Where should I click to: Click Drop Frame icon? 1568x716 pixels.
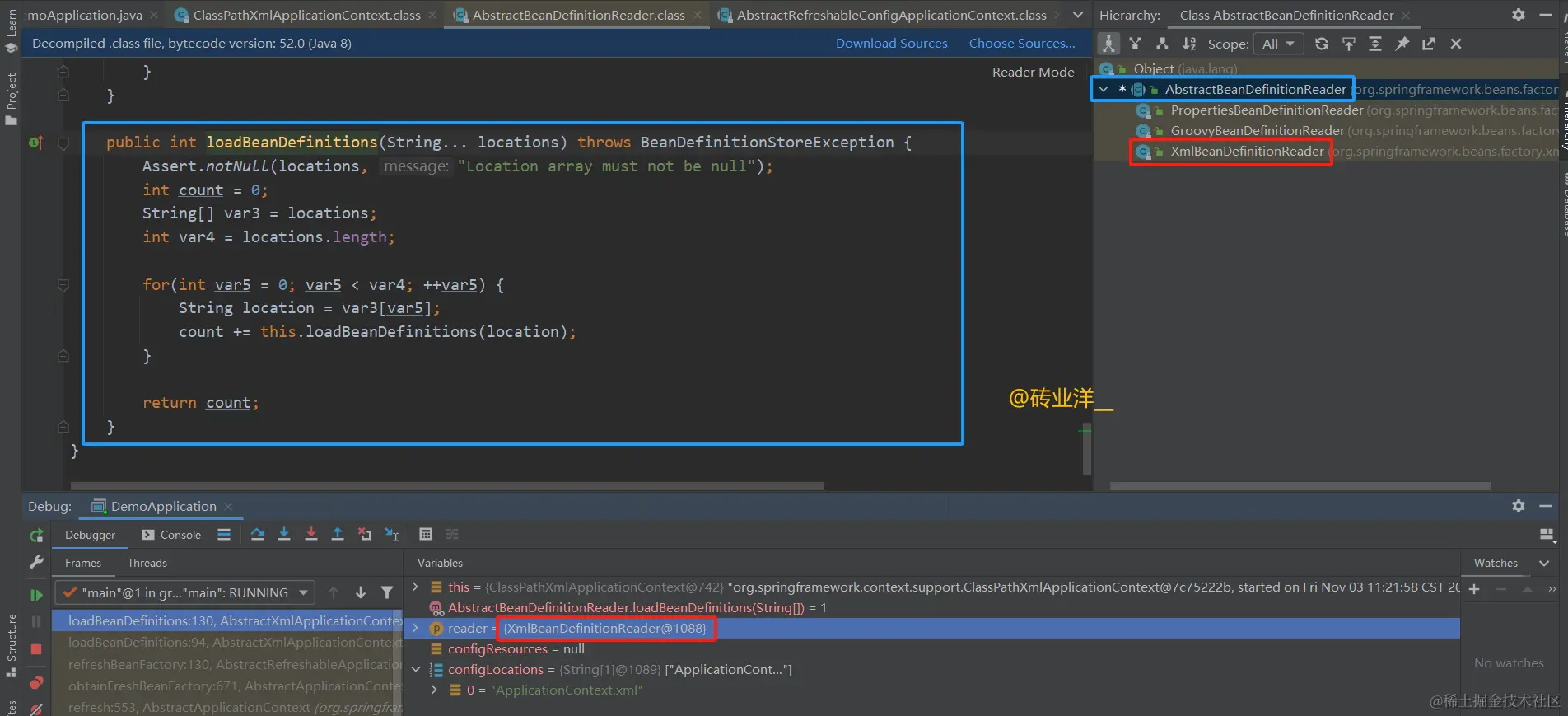[365, 535]
